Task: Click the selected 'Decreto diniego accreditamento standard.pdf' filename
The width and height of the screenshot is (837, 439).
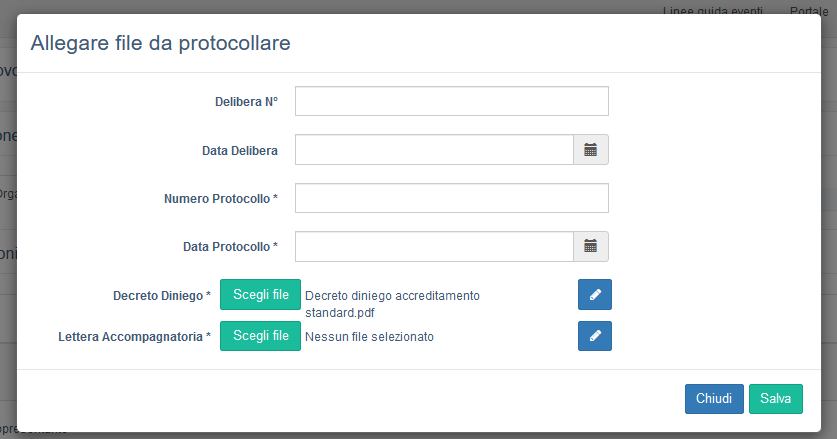Action: tap(392, 304)
